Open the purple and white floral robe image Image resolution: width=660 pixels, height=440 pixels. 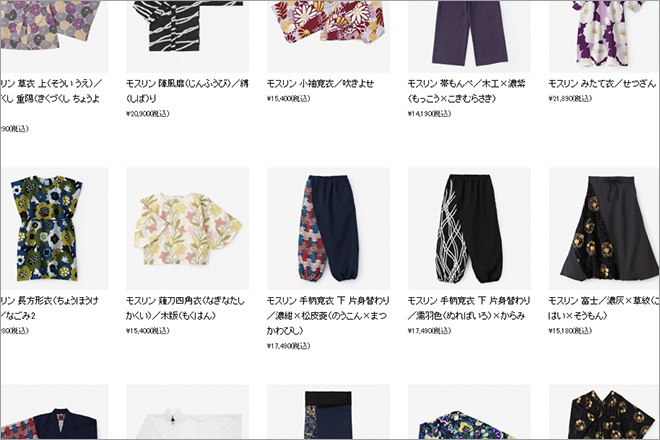click(604, 37)
